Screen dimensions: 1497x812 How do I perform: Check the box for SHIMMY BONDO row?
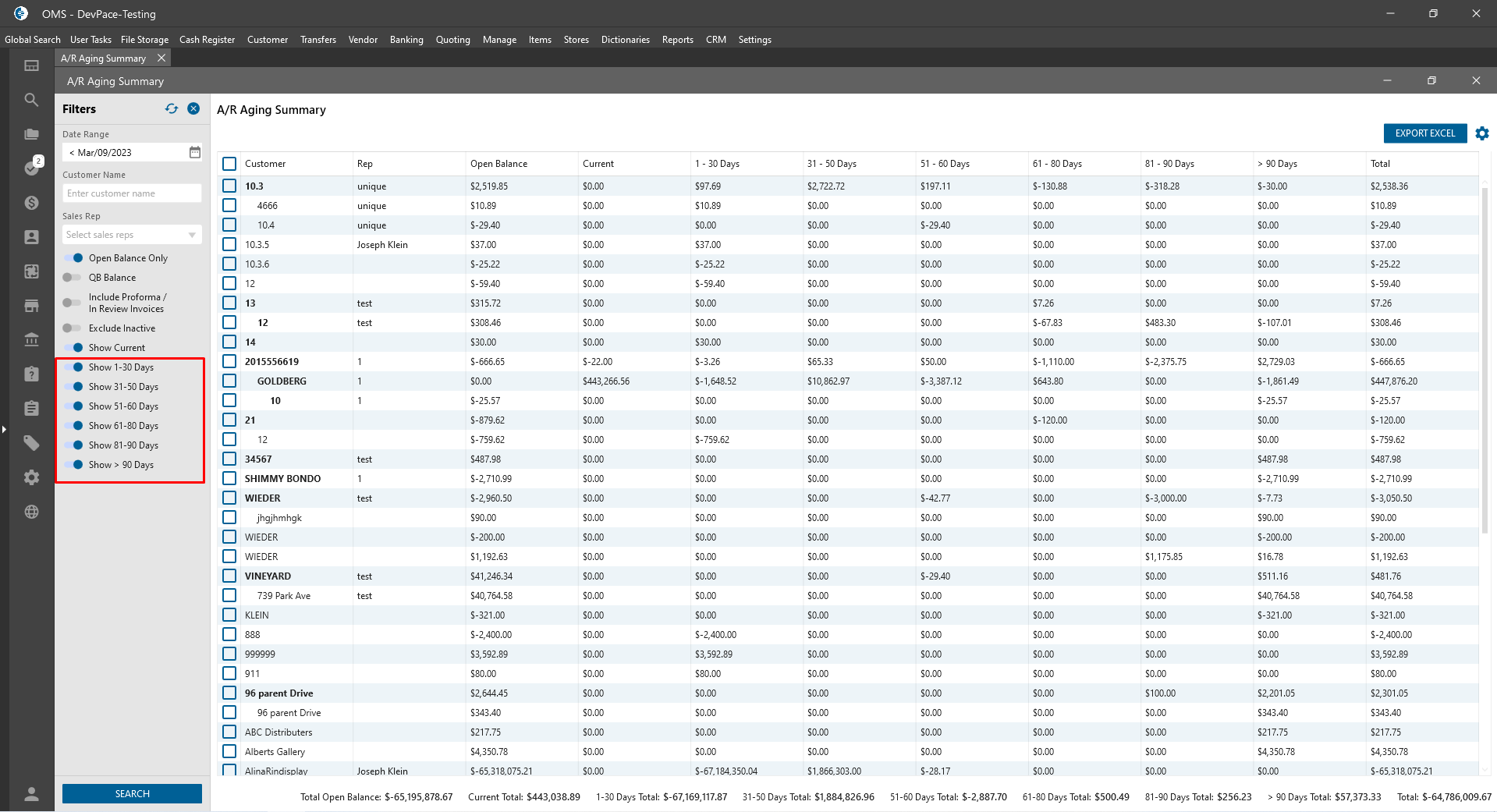(229, 478)
